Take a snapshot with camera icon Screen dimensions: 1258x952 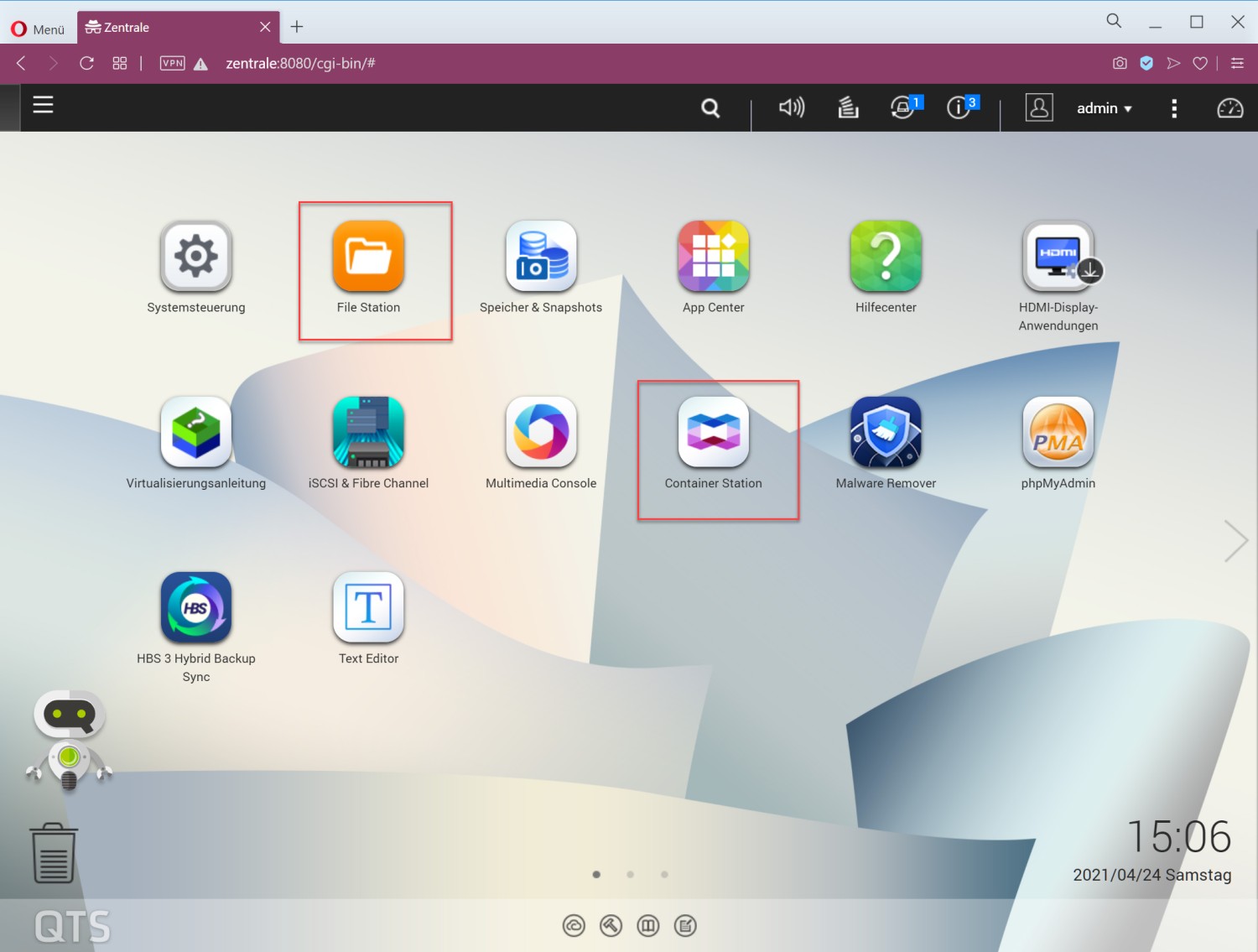pyautogui.click(x=1120, y=63)
